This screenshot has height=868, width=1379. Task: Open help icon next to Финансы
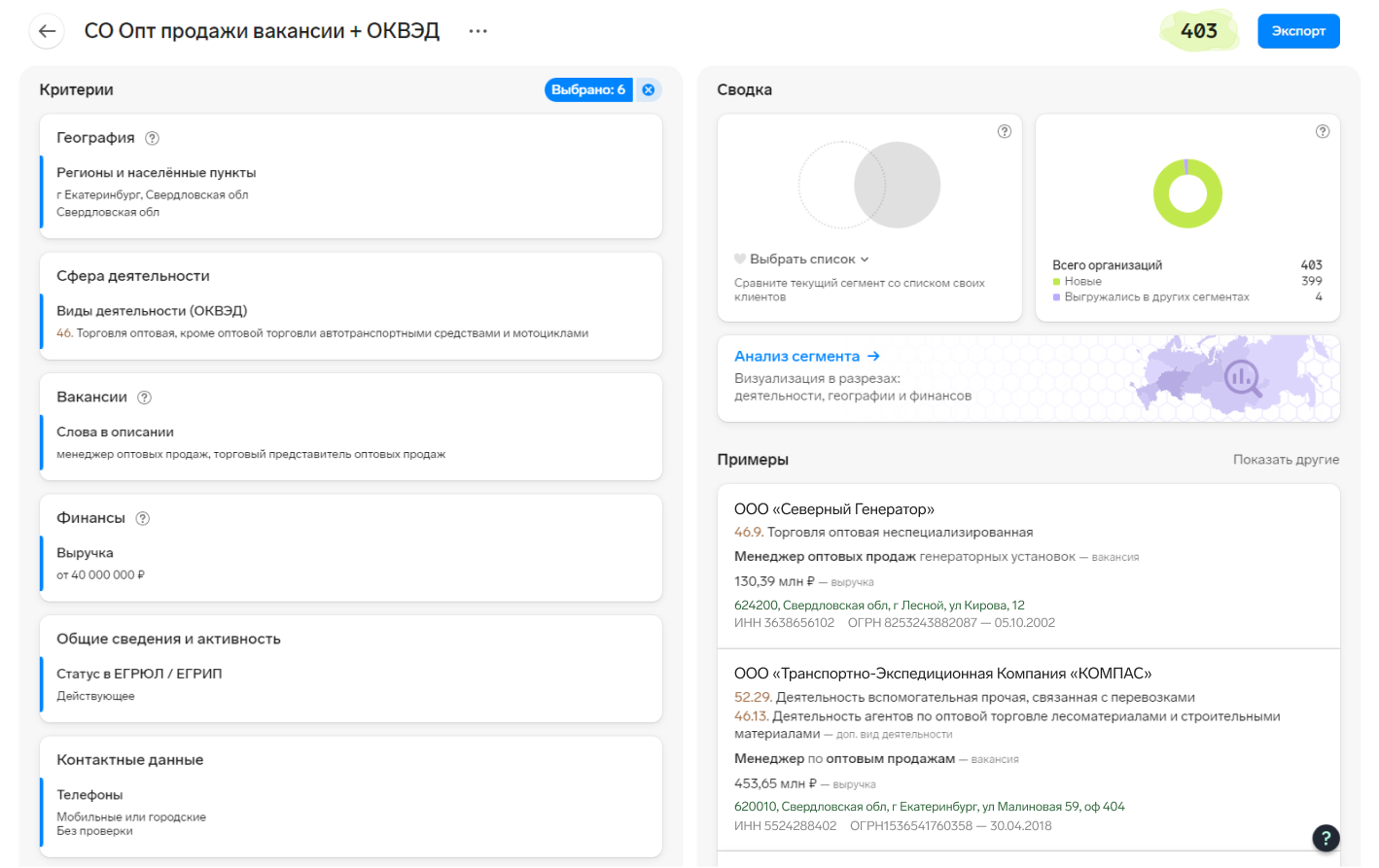pyautogui.click(x=143, y=518)
